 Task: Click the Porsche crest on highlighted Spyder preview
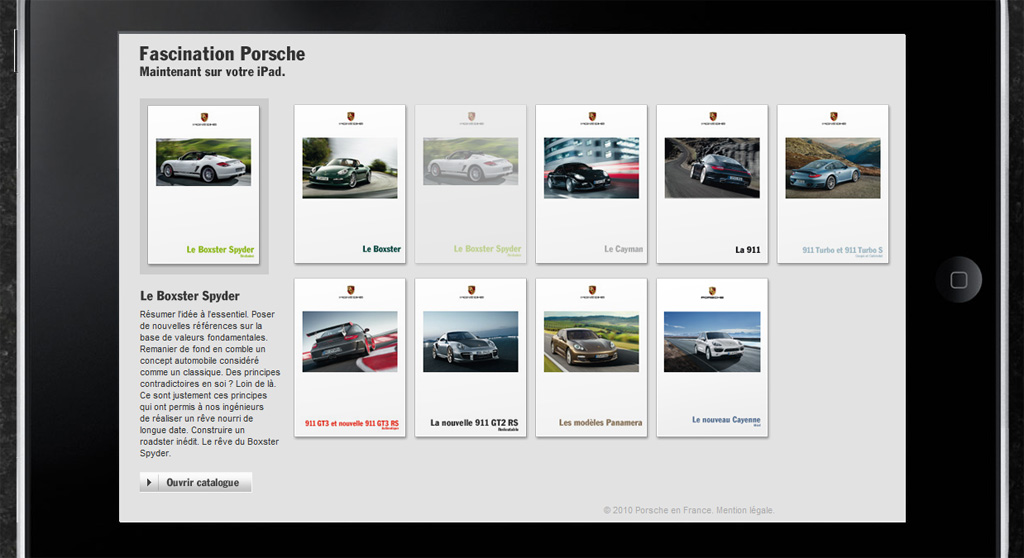pyautogui.click(x=204, y=118)
